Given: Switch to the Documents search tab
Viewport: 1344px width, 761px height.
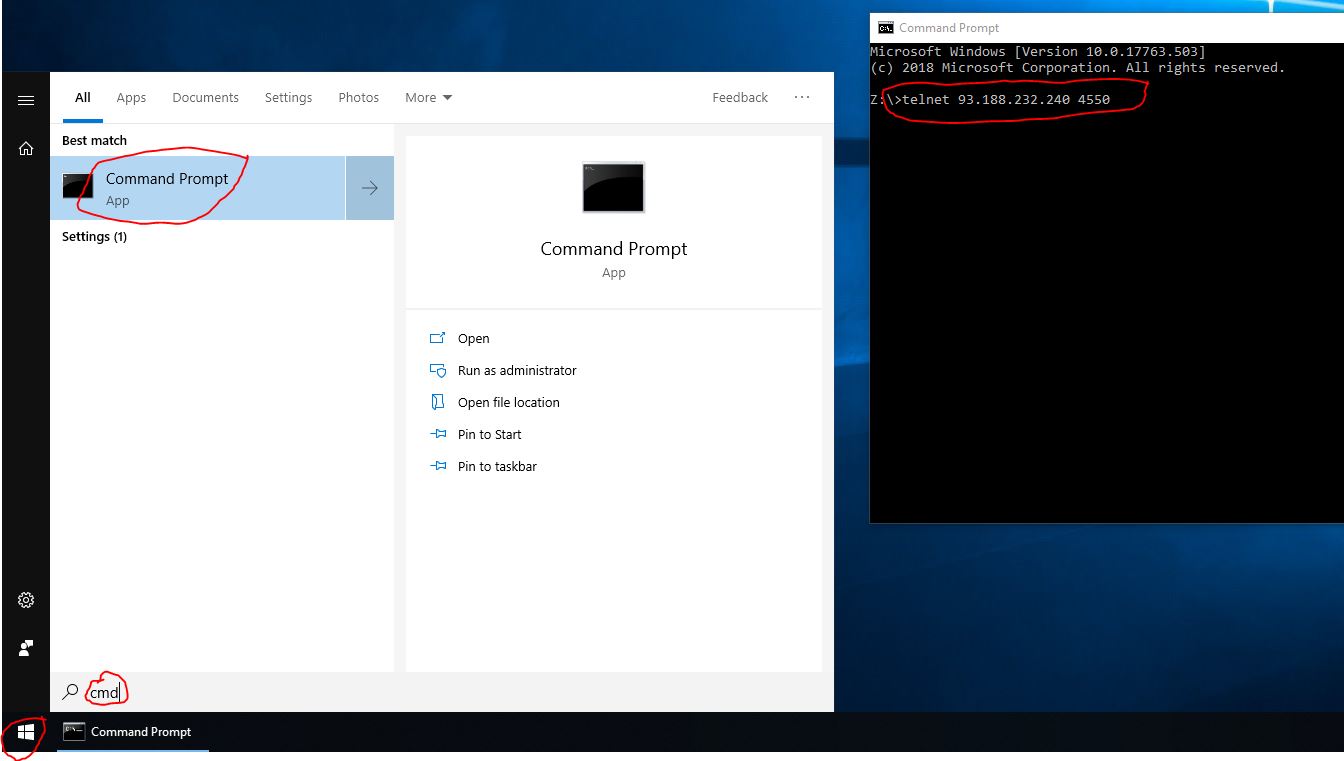Looking at the screenshot, I should 205,97.
